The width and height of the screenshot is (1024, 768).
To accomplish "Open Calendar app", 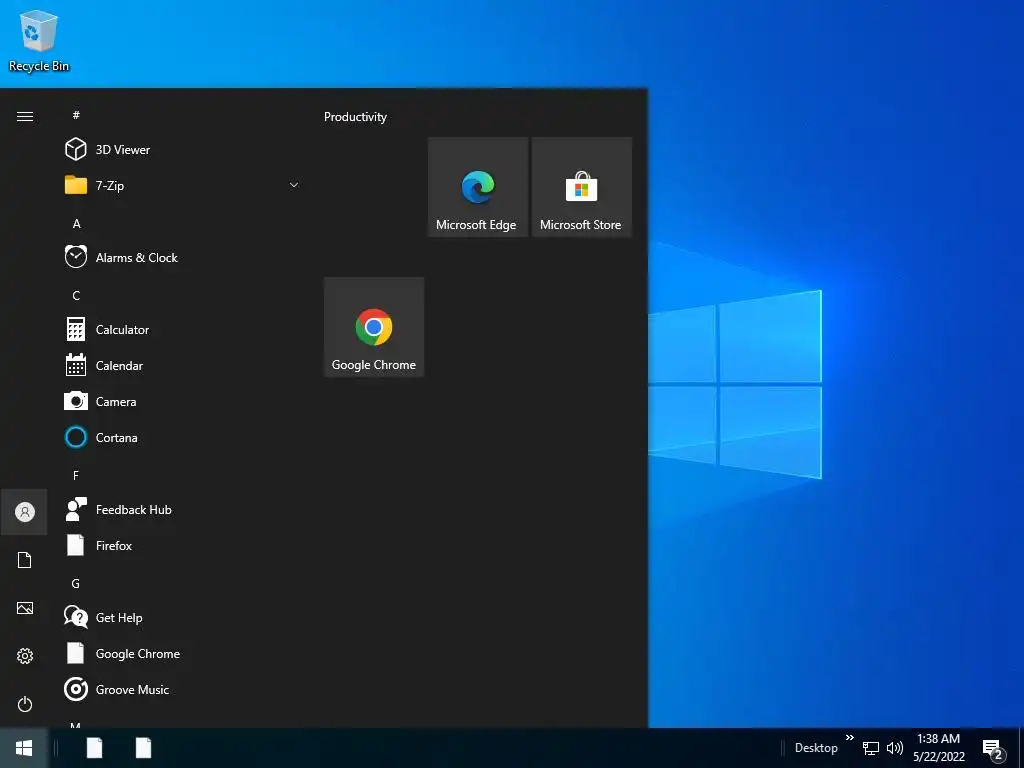I will tap(183, 366).
